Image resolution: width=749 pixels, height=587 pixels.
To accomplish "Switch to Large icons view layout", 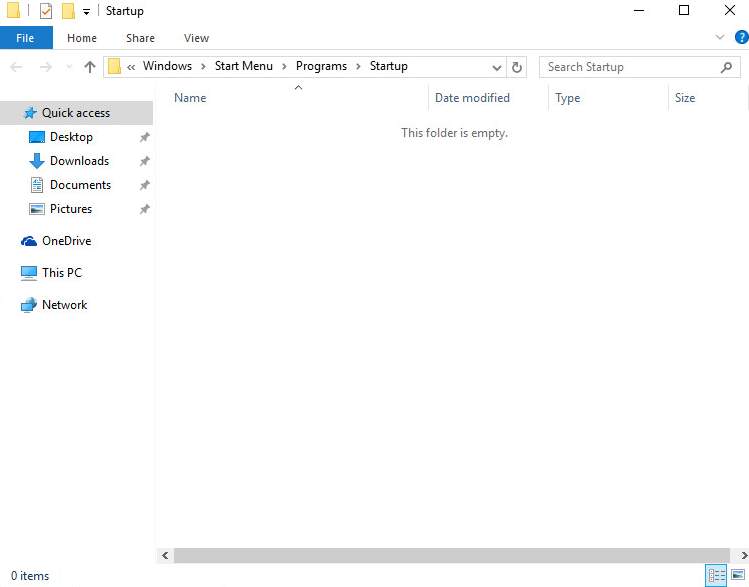I will (x=738, y=575).
